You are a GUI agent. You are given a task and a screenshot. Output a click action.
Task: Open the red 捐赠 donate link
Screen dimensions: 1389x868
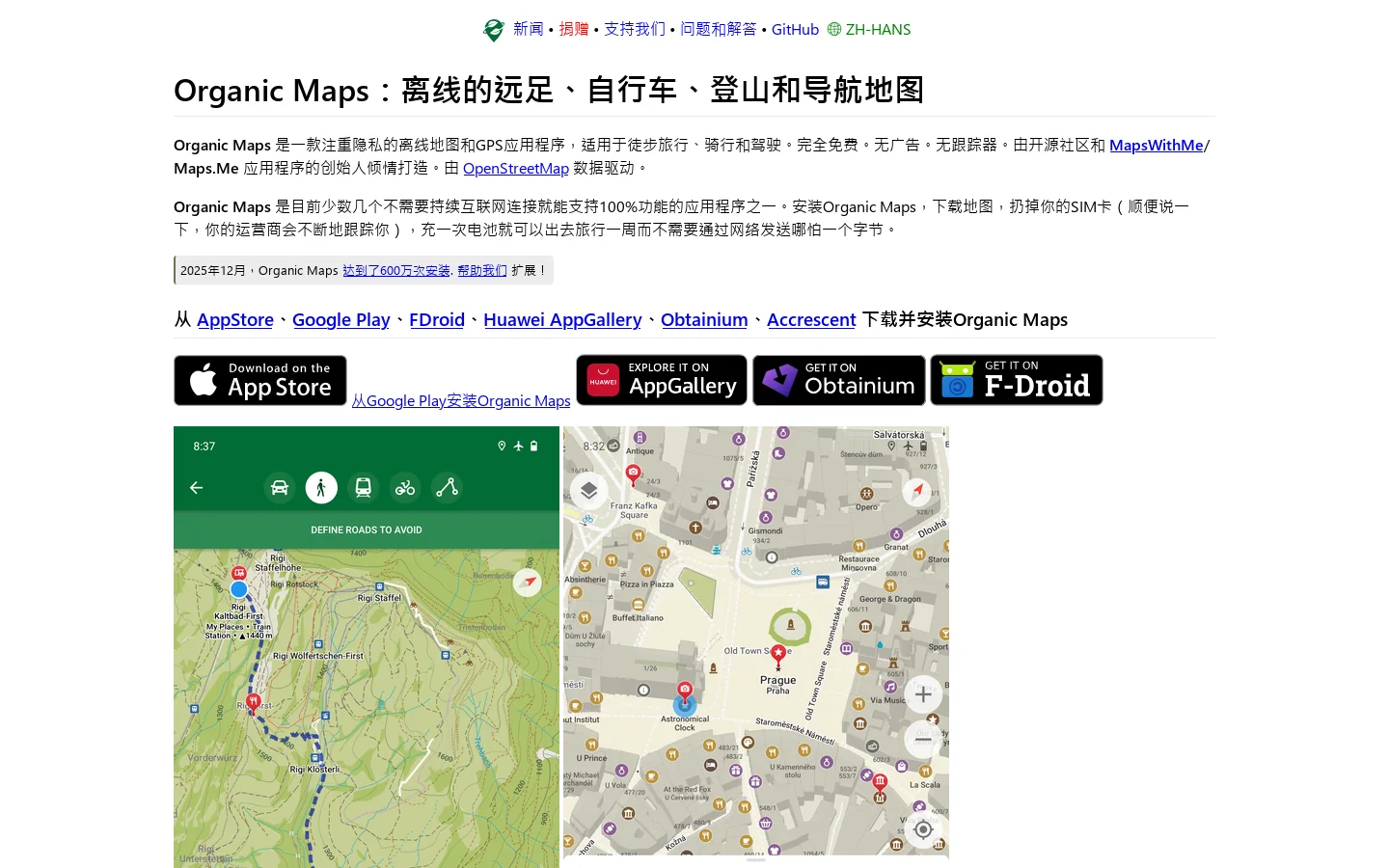pos(574,30)
